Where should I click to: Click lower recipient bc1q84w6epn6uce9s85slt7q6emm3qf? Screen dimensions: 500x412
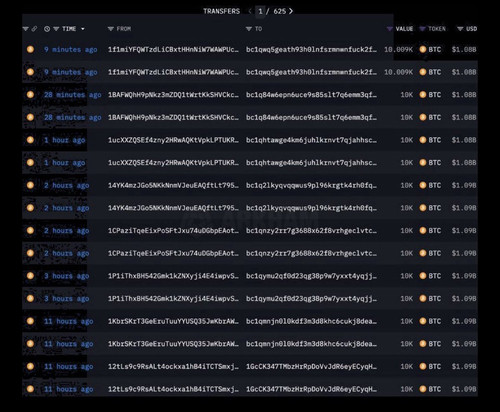tap(311, 118)
